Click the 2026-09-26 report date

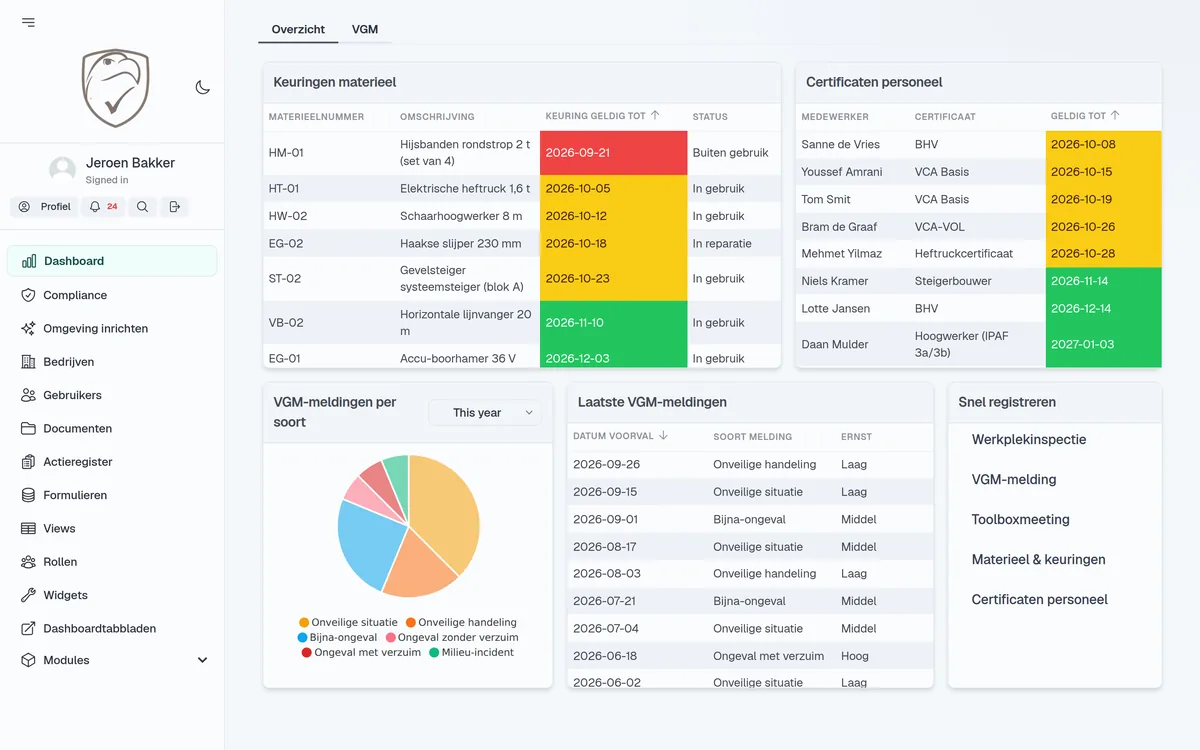[606, 464]
